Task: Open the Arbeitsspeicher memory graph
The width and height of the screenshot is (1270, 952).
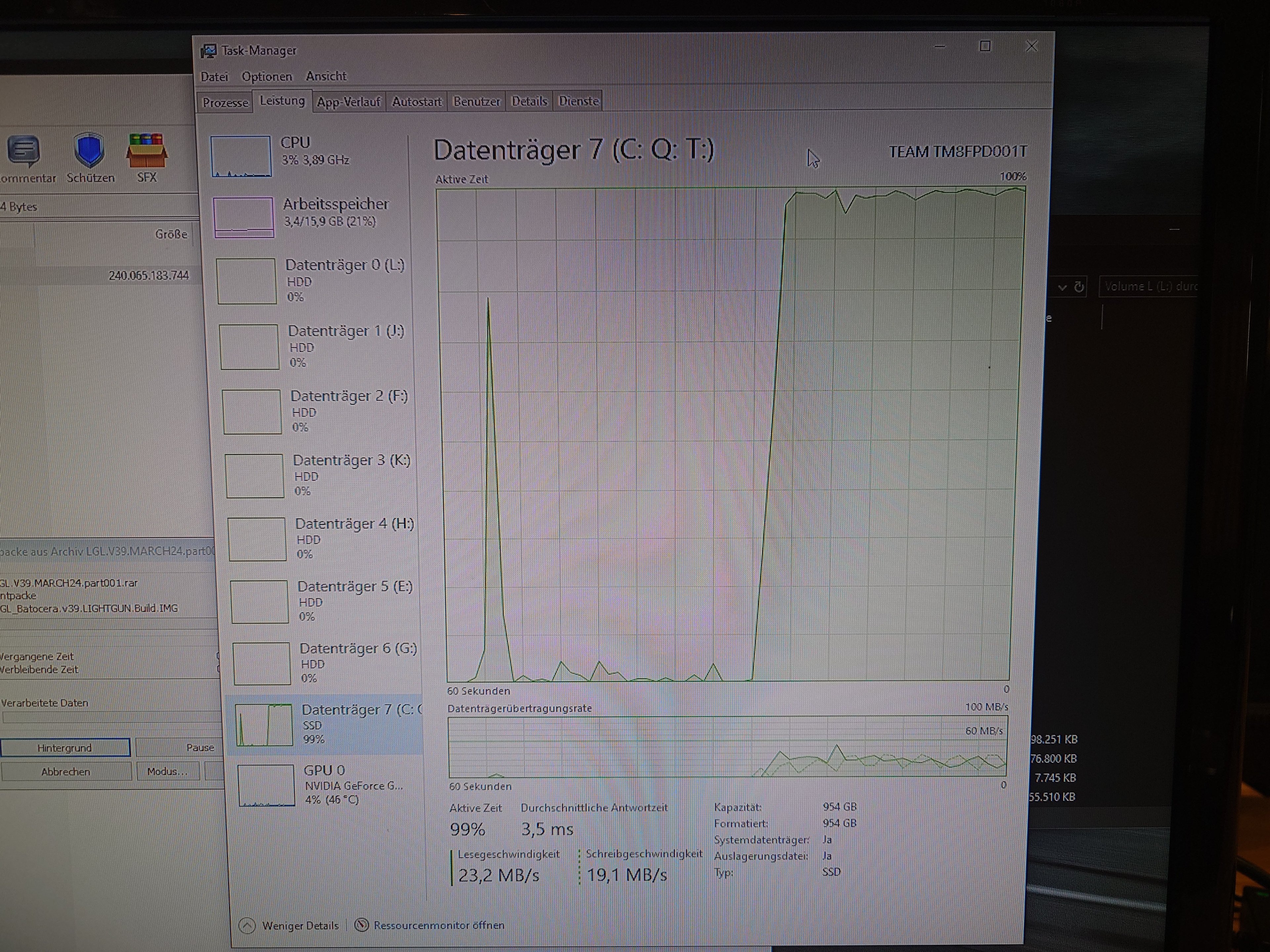Action: click(243, 217)
